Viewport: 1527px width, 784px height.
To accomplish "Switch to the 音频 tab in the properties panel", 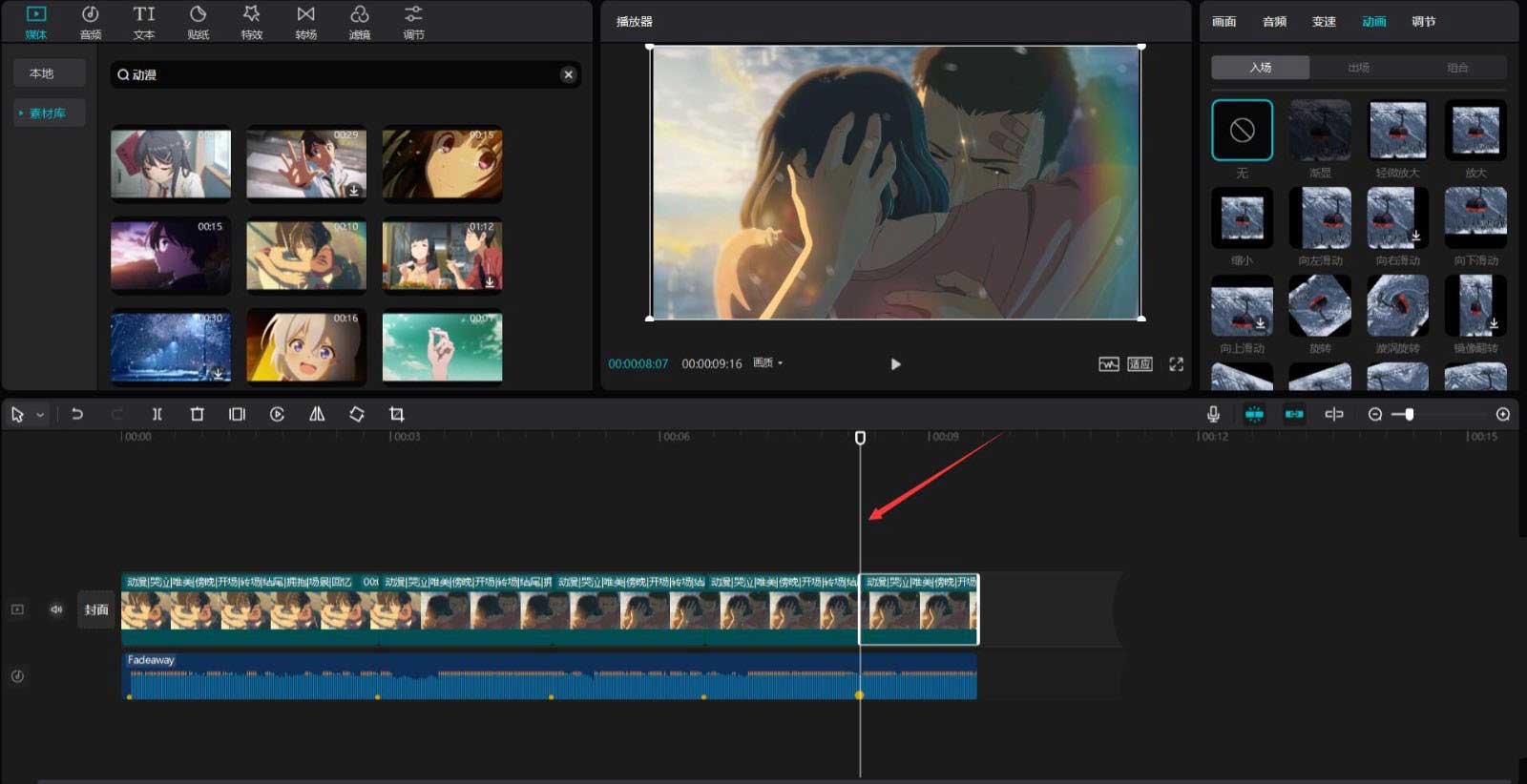I will [x=1274, y=21].
